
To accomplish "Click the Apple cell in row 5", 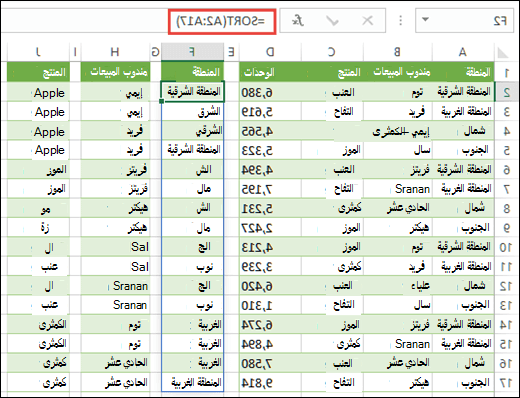I will (x=38, y=150).
